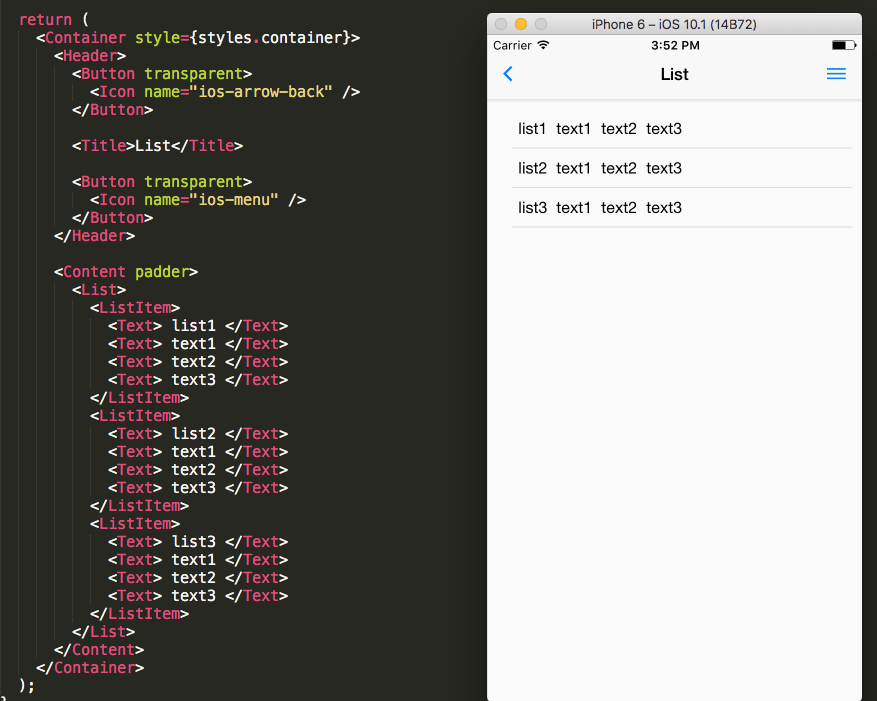The image size is (877, 701).
Task: Click the 'list2' Text line in code
Action: [x=198, y=434]
